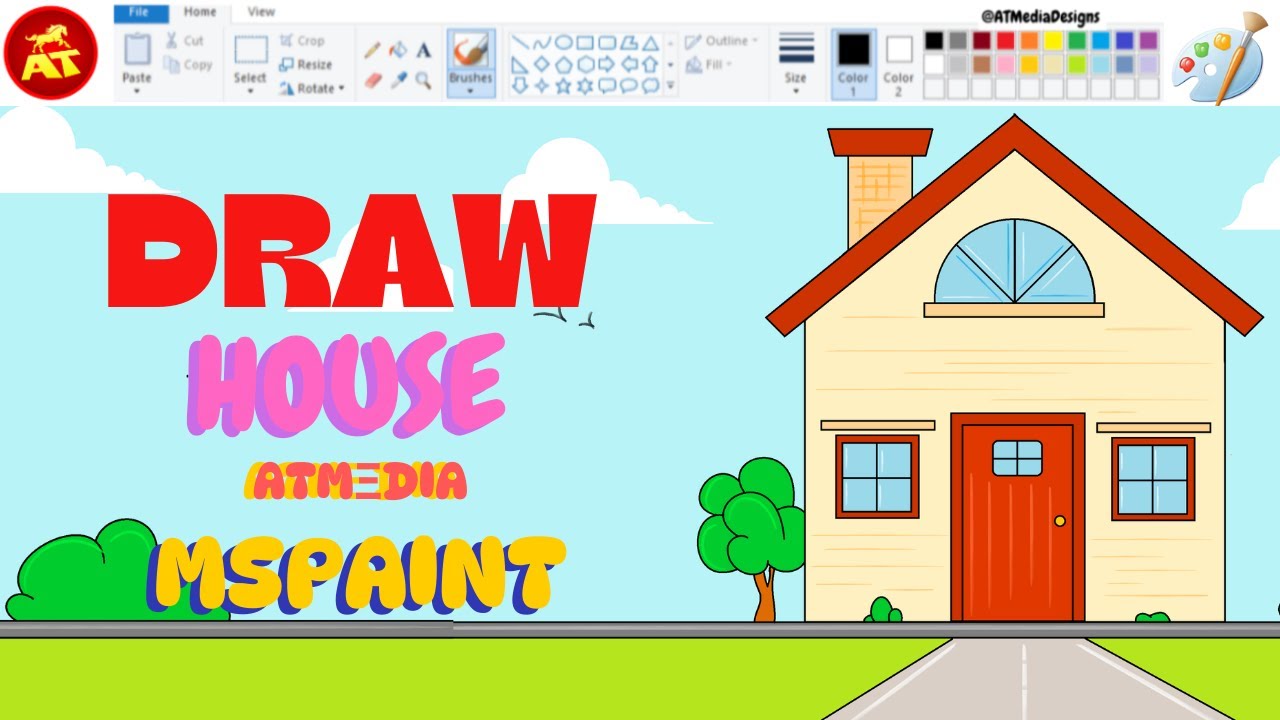Switch to the View tab
The width and height of the screenshot is (1280, 720).
pyautogui.click(x=261, y=12)
